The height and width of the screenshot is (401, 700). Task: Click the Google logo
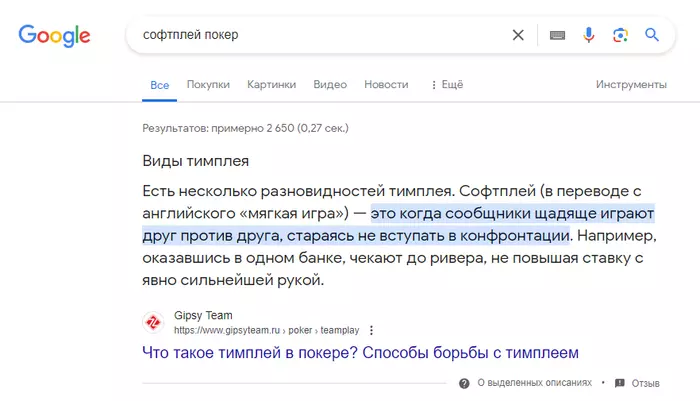tap(54, 36)
